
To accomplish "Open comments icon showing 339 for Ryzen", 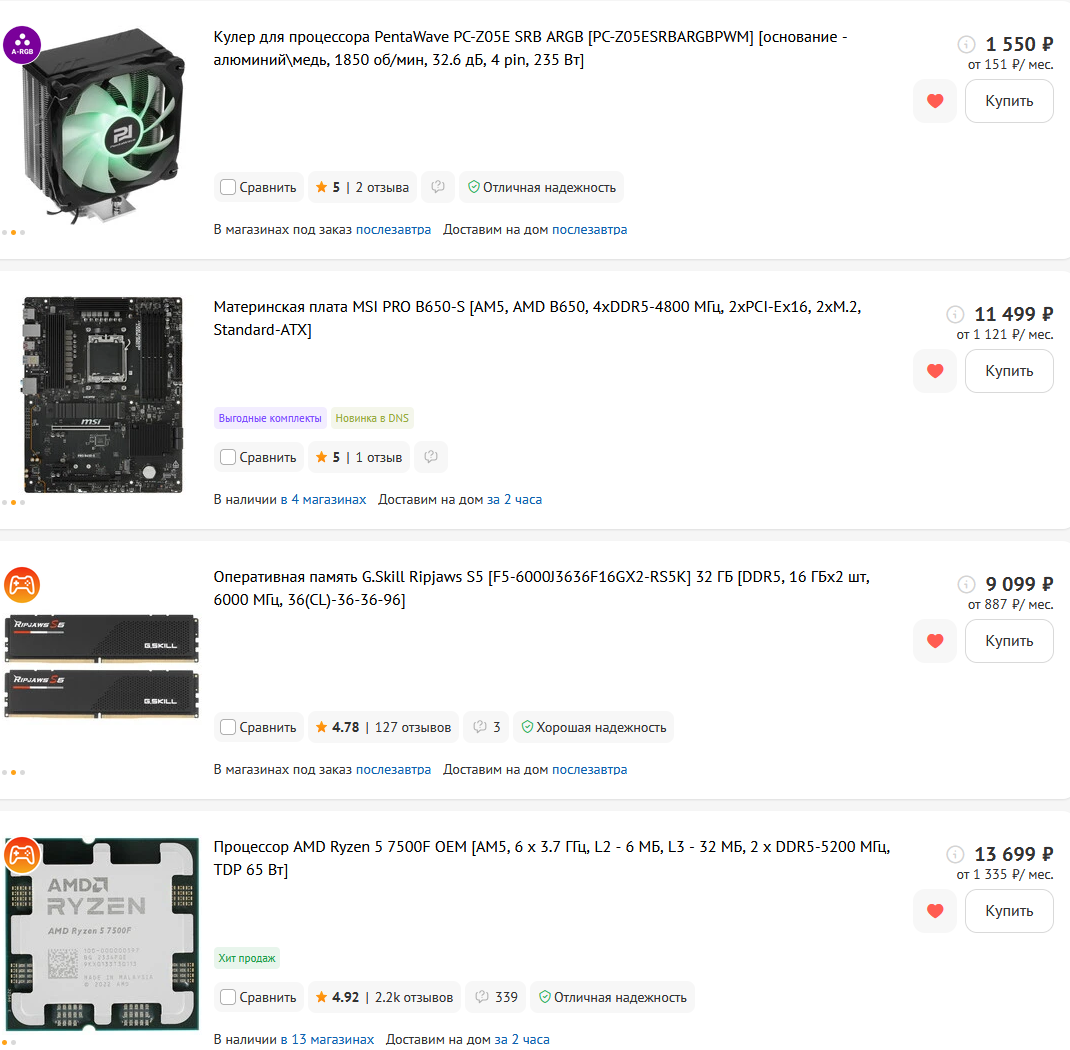I will pyautogui.click(x=496, y=997).
